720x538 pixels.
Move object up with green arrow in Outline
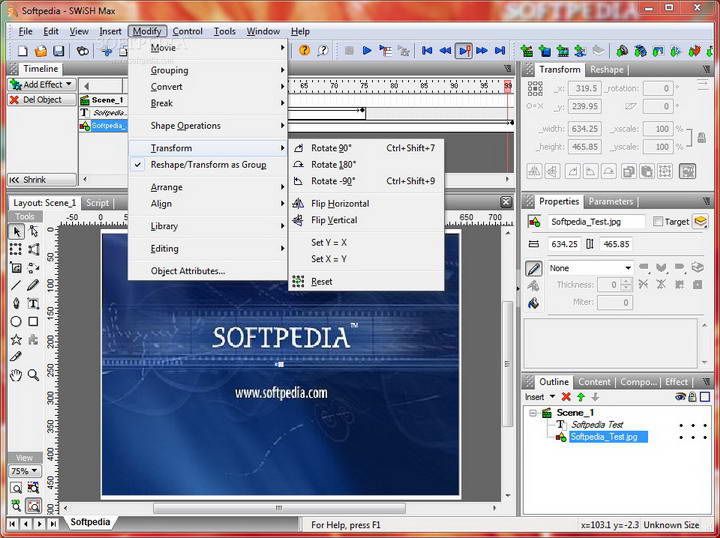click(581, 397)
